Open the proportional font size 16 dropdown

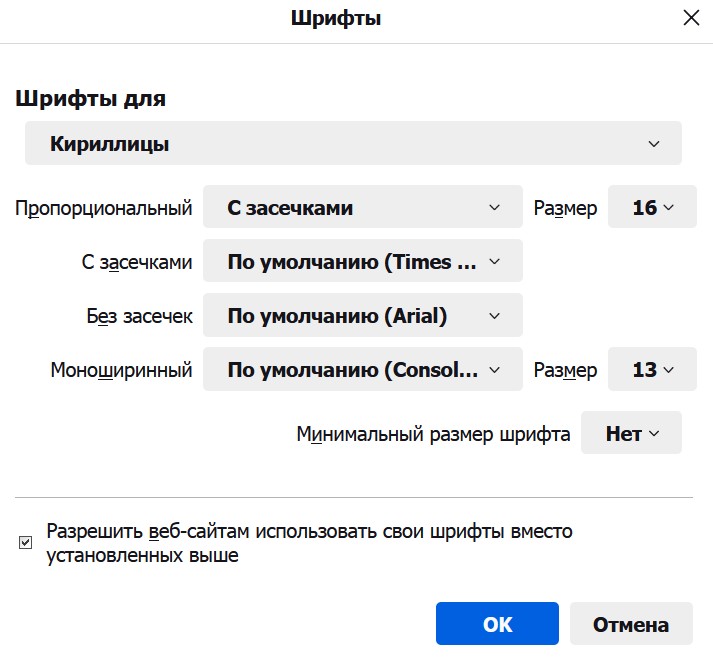click(x=652, y=208)
